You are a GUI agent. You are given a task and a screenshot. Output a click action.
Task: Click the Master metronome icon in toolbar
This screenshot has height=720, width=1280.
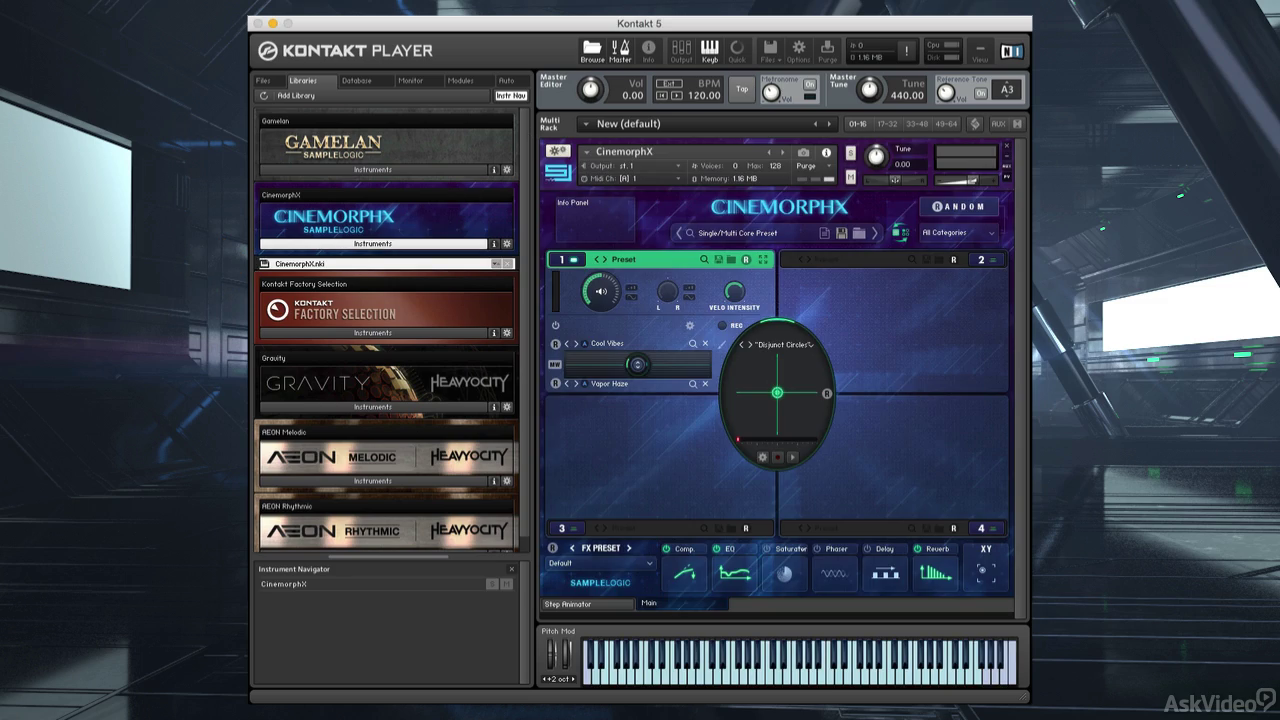(620, 51)
